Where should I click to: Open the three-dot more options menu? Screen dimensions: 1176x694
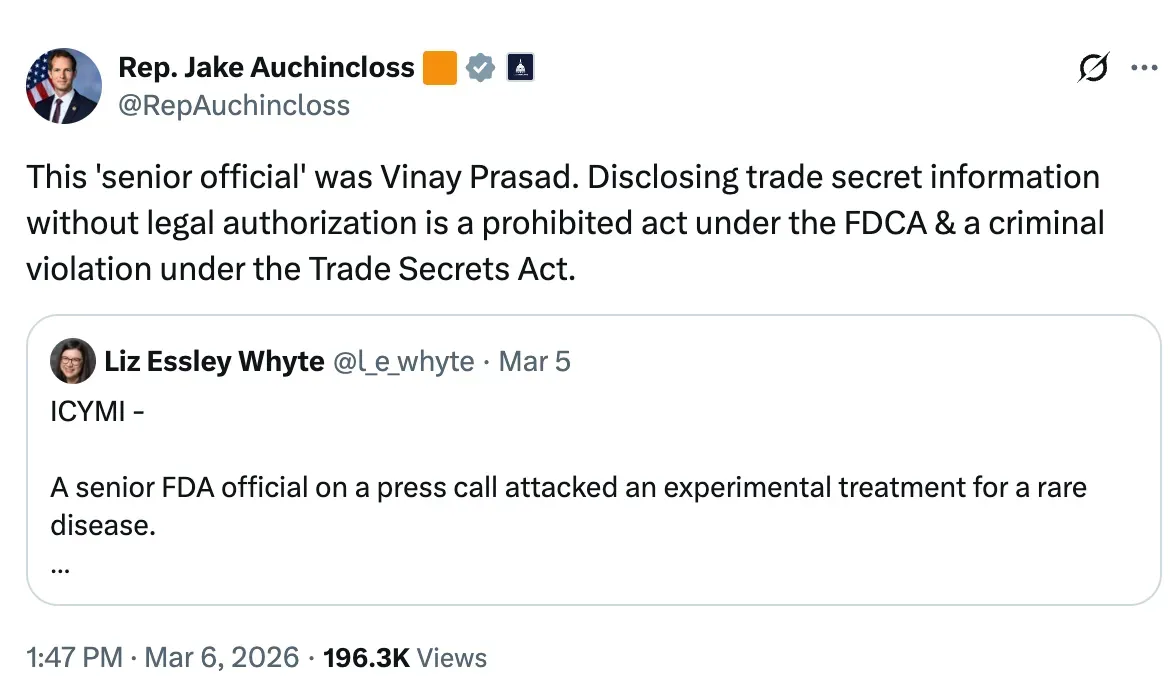click(1143, 68)
